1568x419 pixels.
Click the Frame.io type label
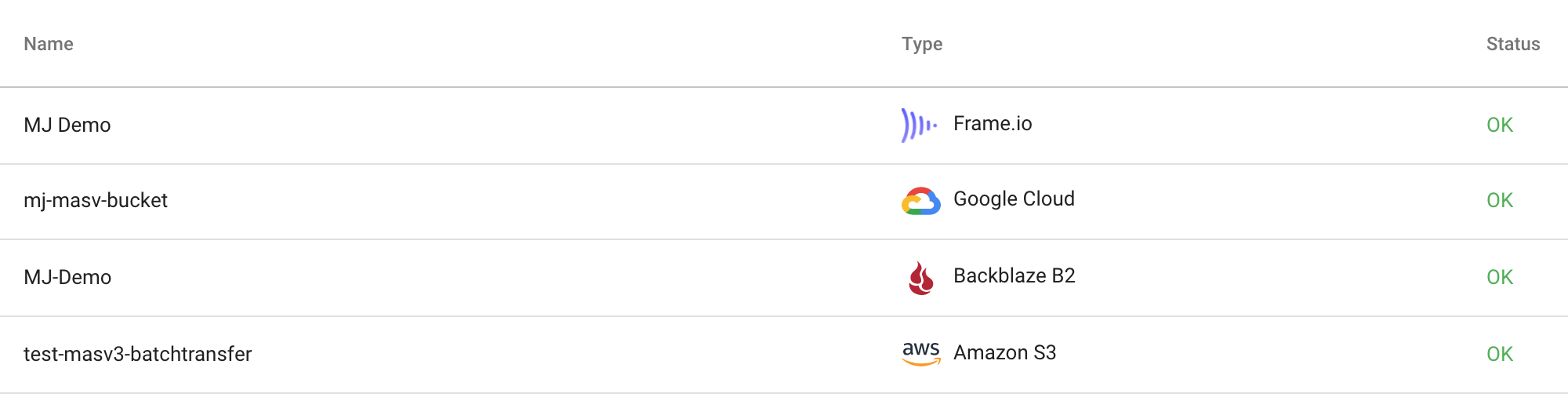[x=993, y=123]
